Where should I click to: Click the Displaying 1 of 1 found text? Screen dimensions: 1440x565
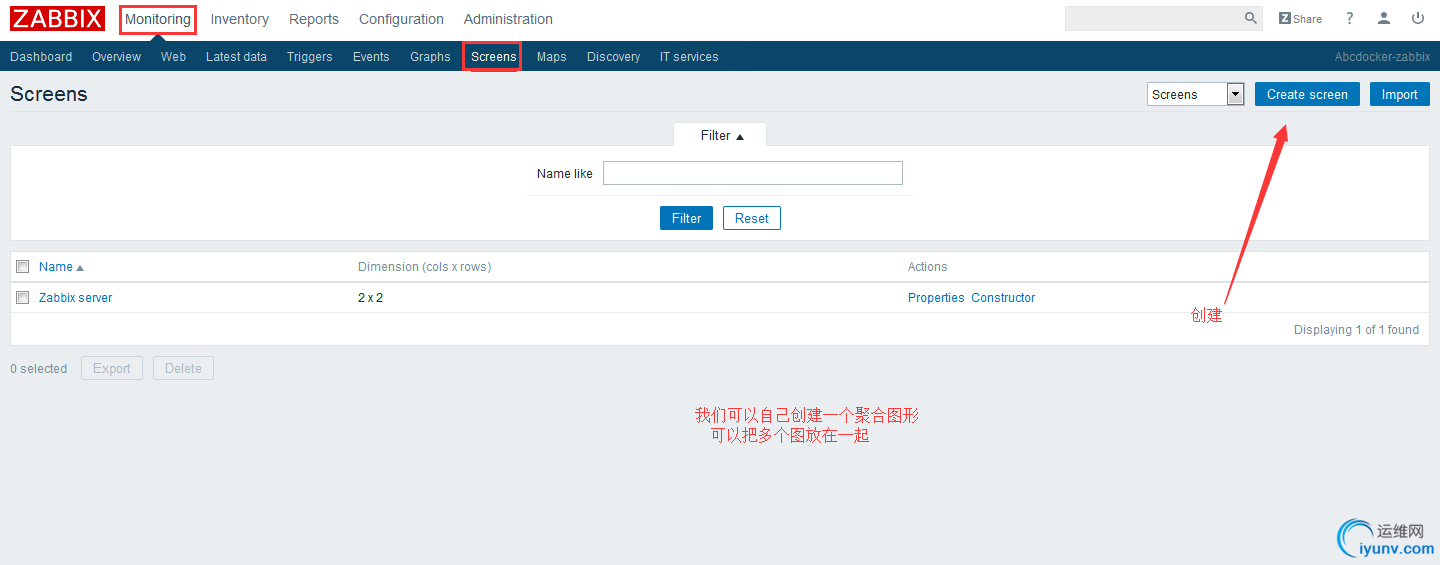pyautogui.click(x=1356, y=330)
